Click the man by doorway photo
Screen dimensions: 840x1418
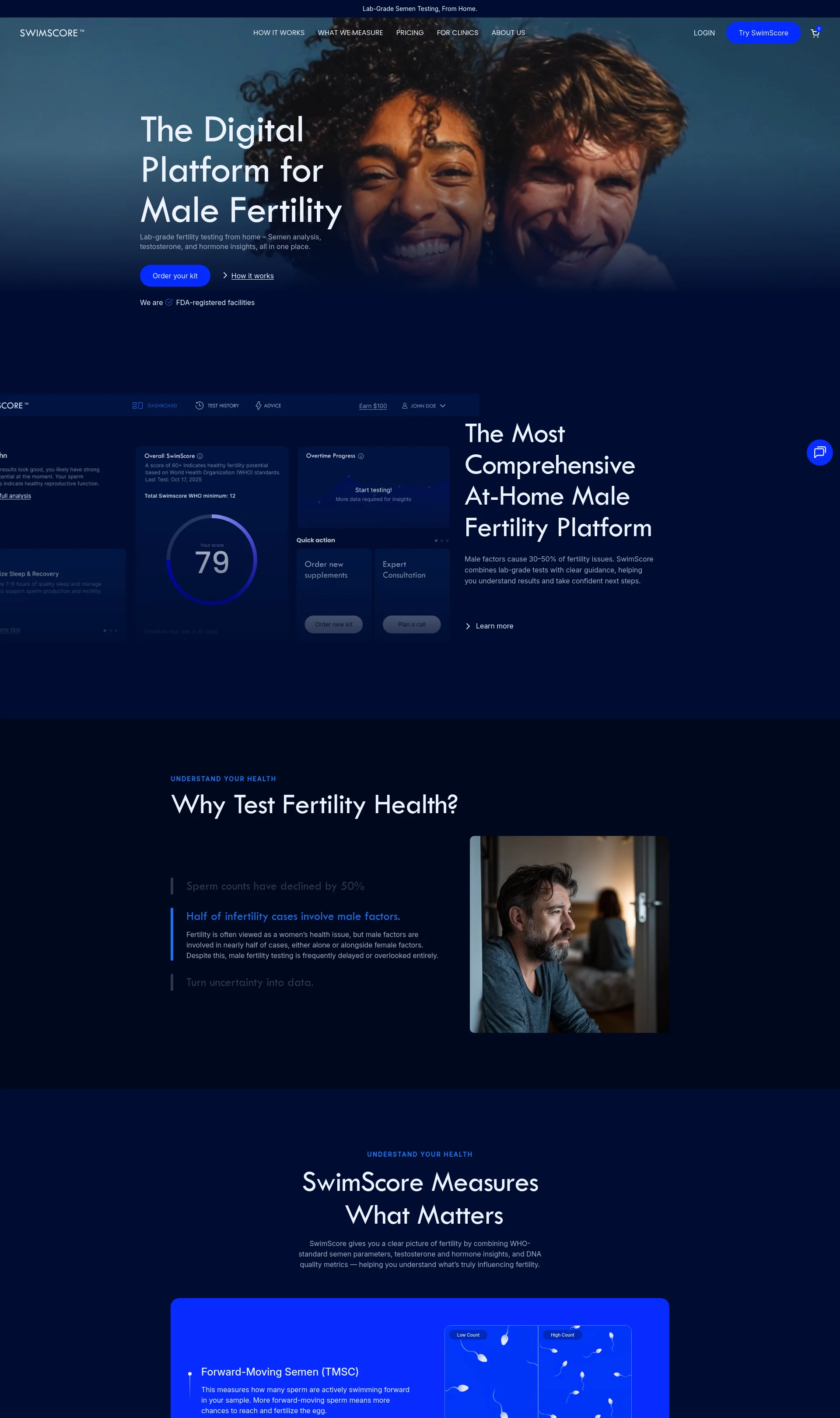[570, 934]
